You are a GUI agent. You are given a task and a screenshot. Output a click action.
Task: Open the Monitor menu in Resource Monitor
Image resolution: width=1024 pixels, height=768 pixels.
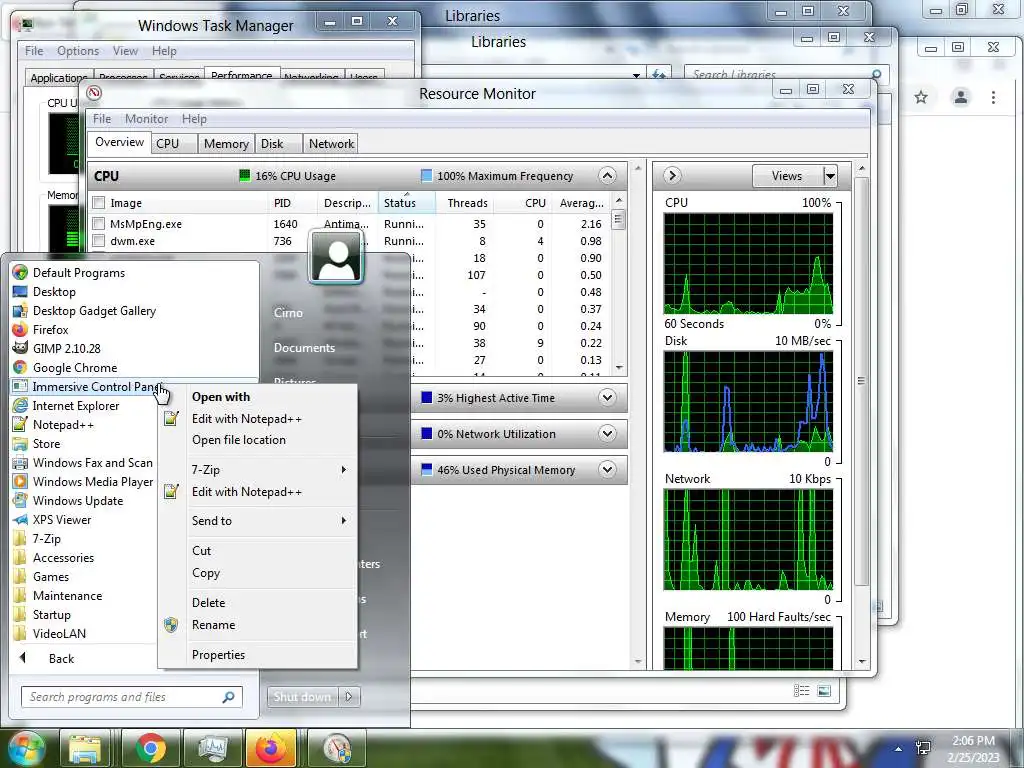146,119
